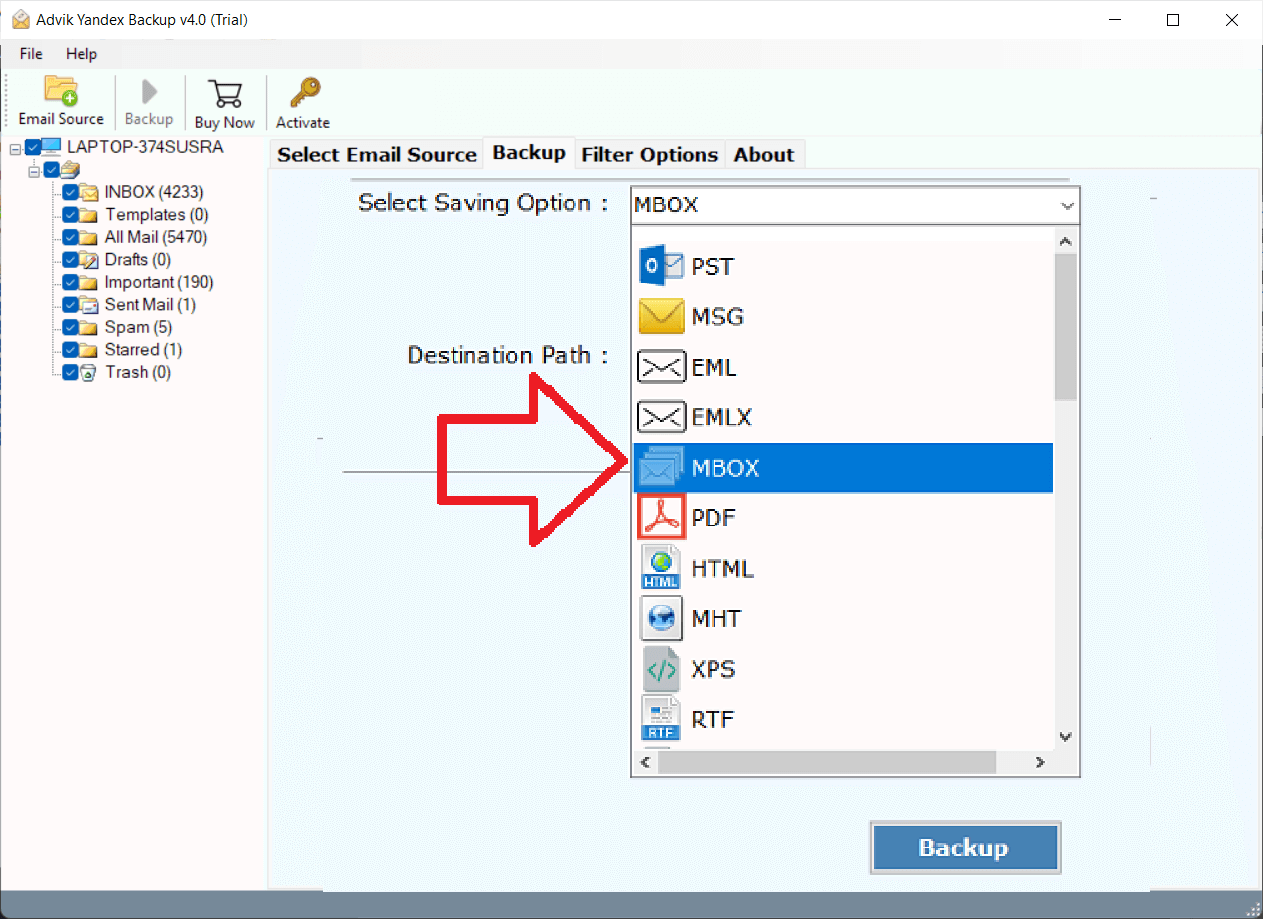
Task: Uncheck the Templates (0) checkbox
Action: [70, 215]
